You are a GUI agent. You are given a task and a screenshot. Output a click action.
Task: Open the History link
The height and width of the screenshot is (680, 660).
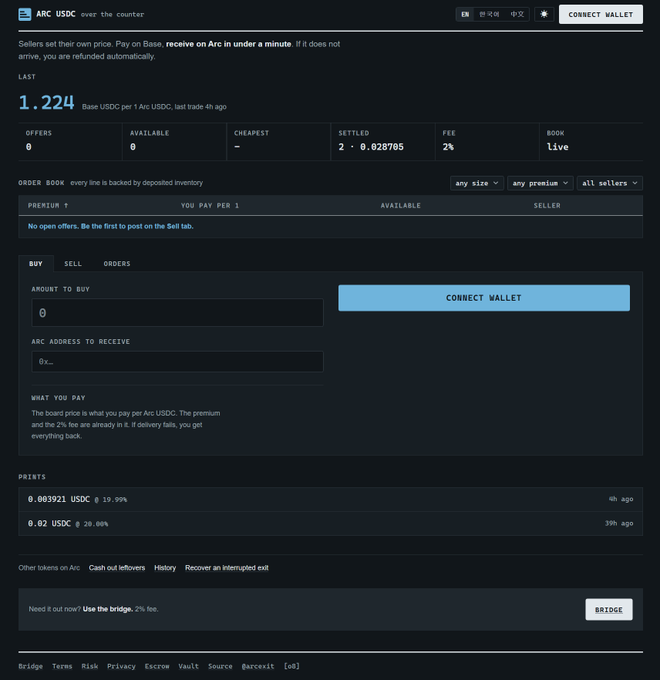[x=165, y=568]
